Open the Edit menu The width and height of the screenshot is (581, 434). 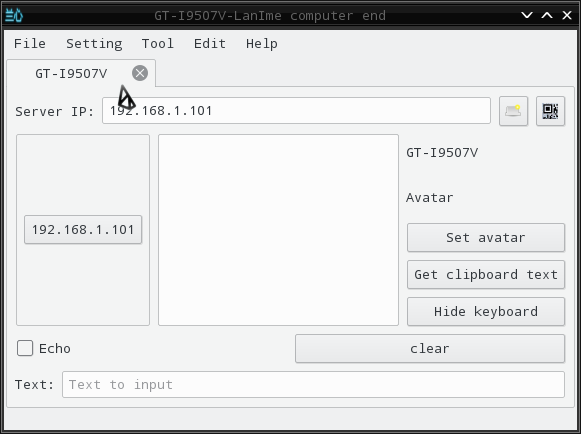(210, 44)
